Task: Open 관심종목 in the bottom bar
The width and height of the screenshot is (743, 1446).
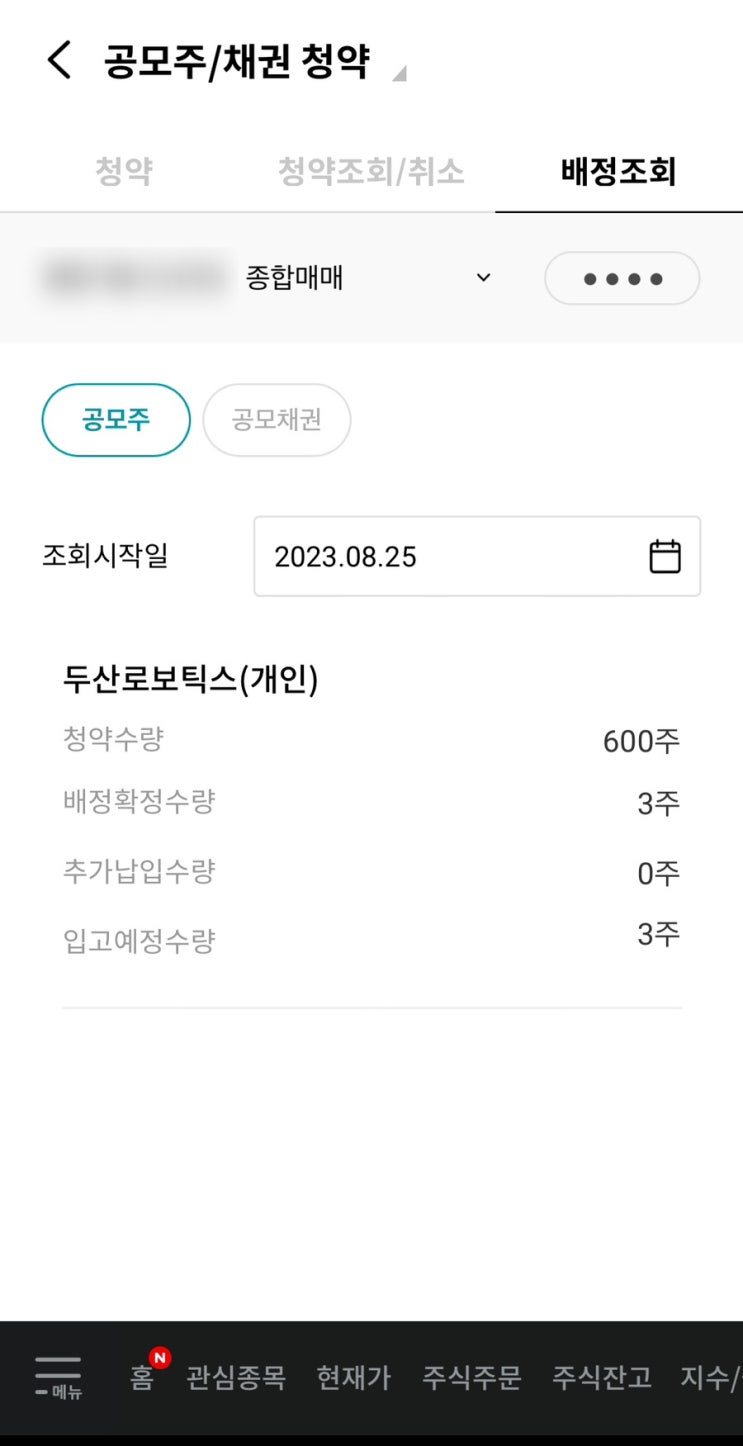Action: pyautogui.click(x=236, y=1377)
